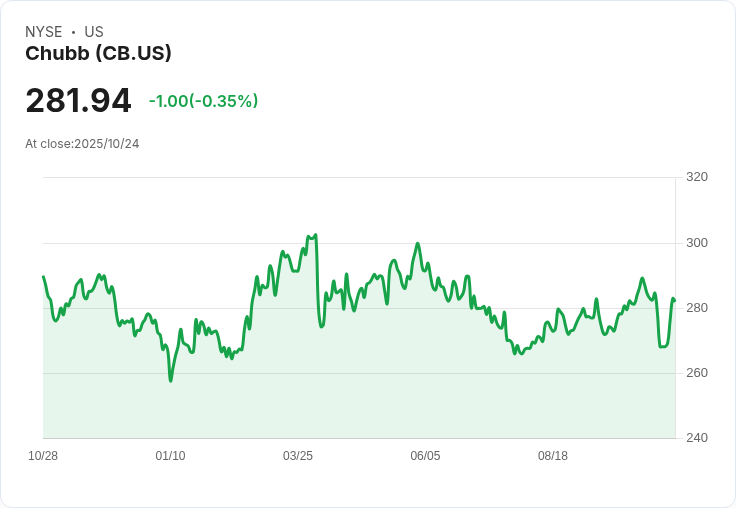Click the 03/25 date on x-axis
The height and width of the screenshot is (508, 736).
298,456
